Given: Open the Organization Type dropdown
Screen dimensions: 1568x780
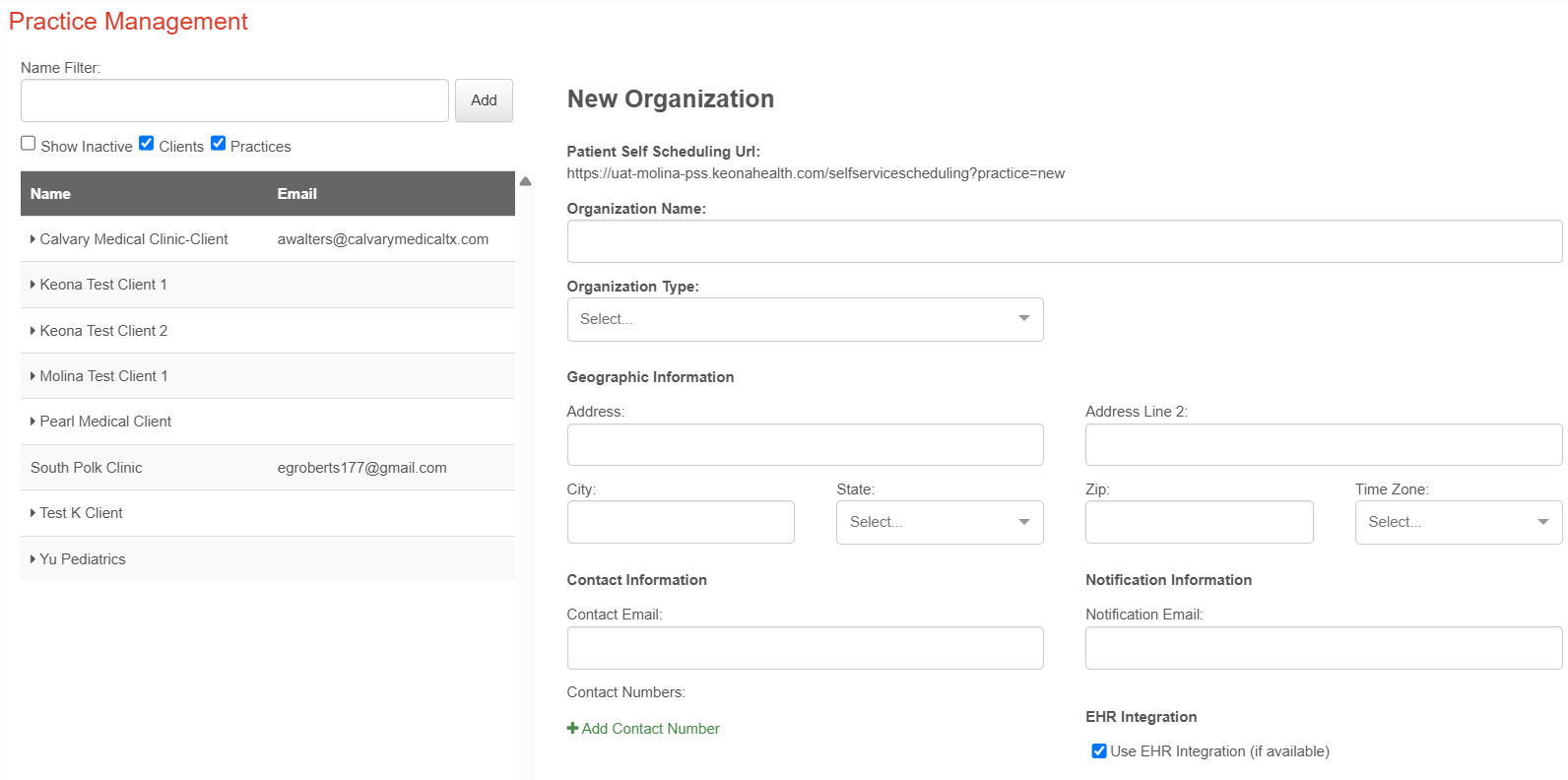Looking at the screenshot, I should pos(805,319).
